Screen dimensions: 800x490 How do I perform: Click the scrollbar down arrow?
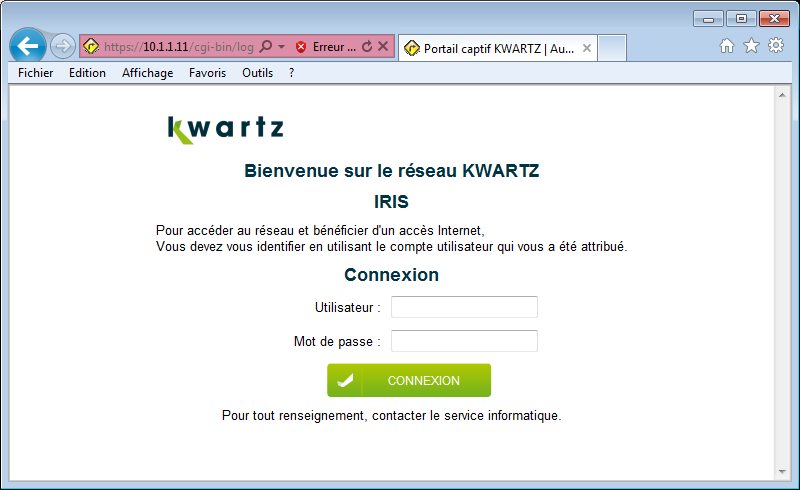click(x=782, y=472)
